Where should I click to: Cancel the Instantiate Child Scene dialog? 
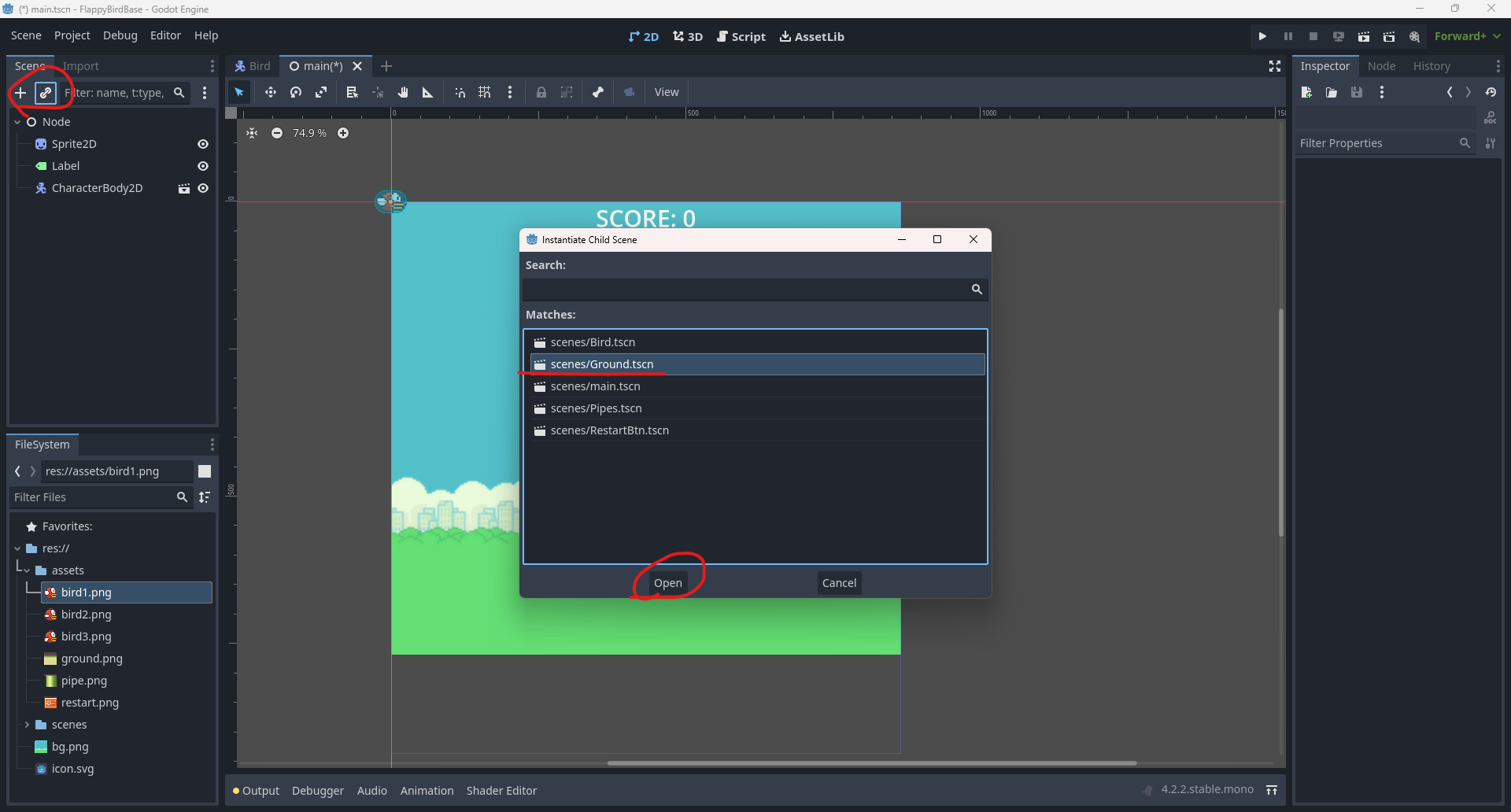839,583
